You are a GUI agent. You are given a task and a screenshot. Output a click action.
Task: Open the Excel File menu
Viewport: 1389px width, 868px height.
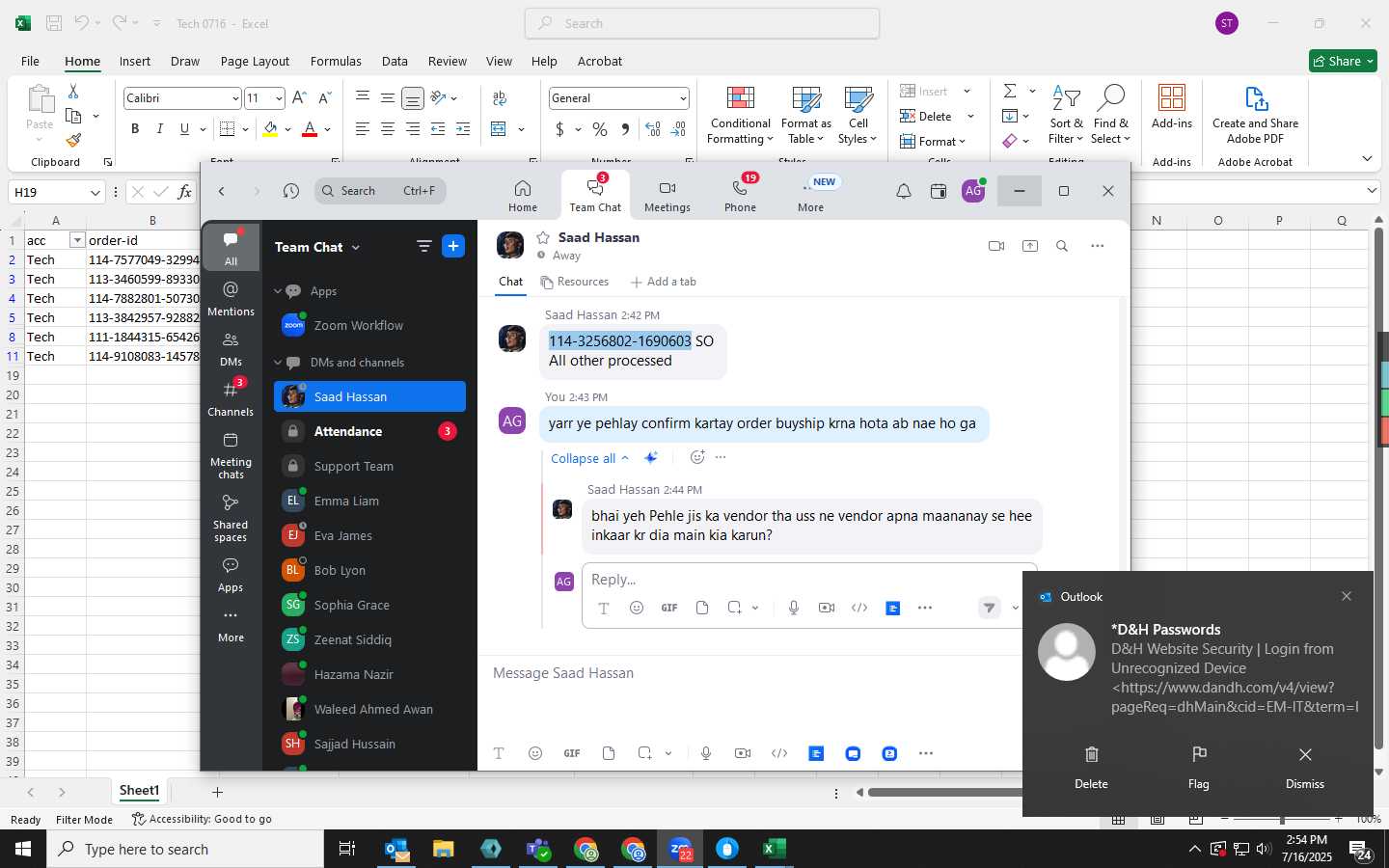click(30, 61)
